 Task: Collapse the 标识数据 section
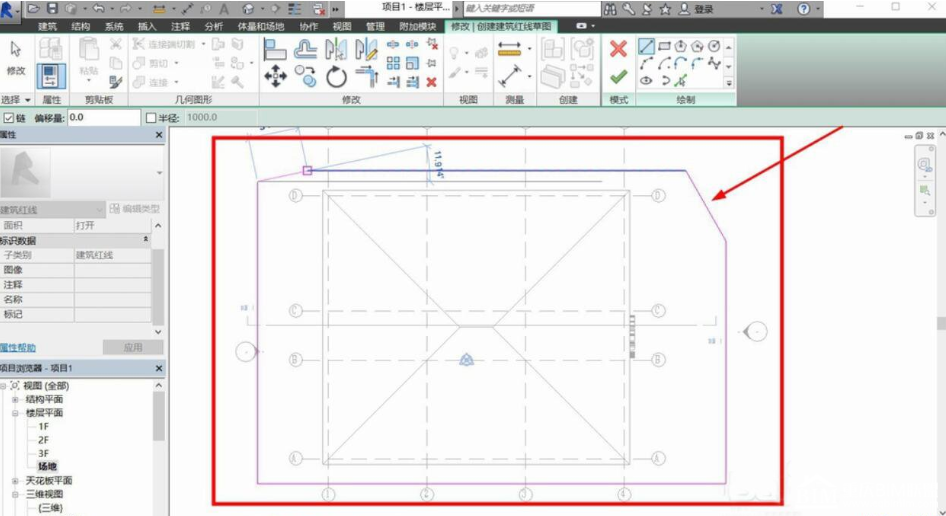145,240
